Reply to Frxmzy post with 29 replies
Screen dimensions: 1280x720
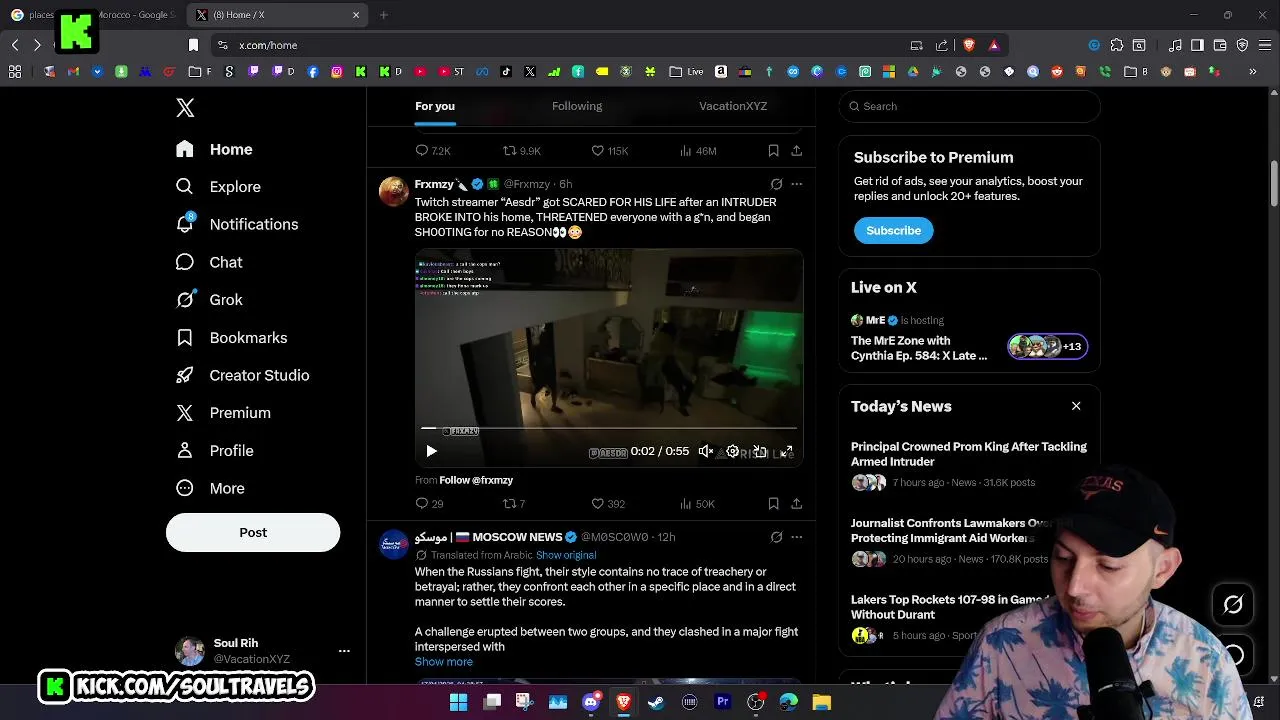coord(429,504)
